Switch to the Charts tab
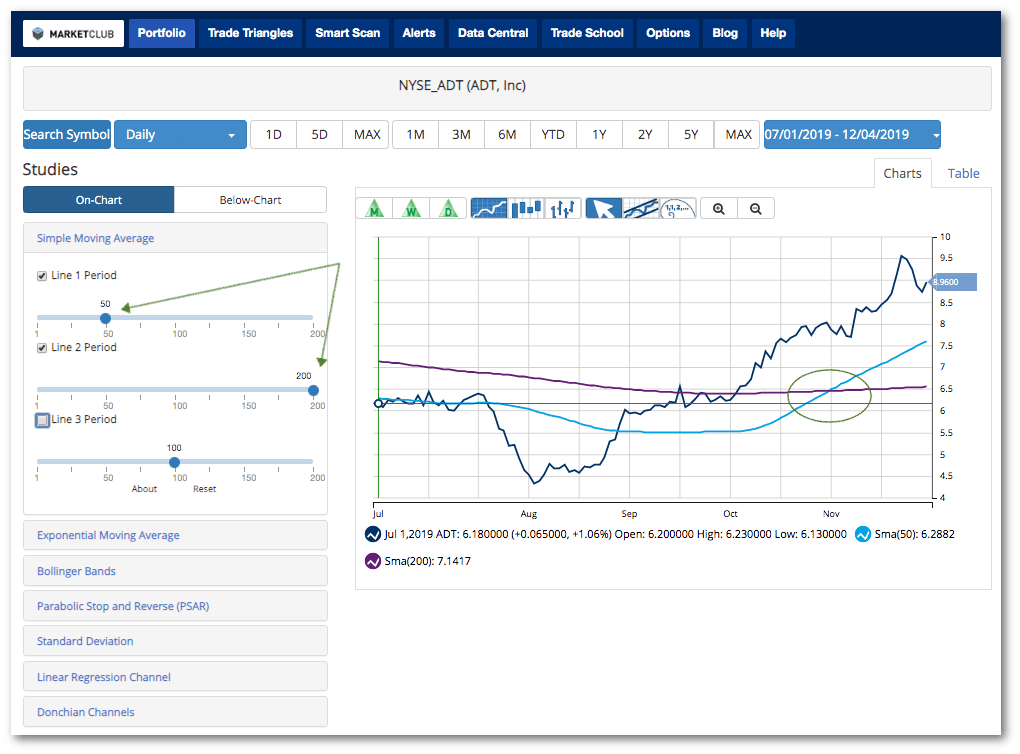This screenshot has height=754, width=1020. [x=902, y=173]
